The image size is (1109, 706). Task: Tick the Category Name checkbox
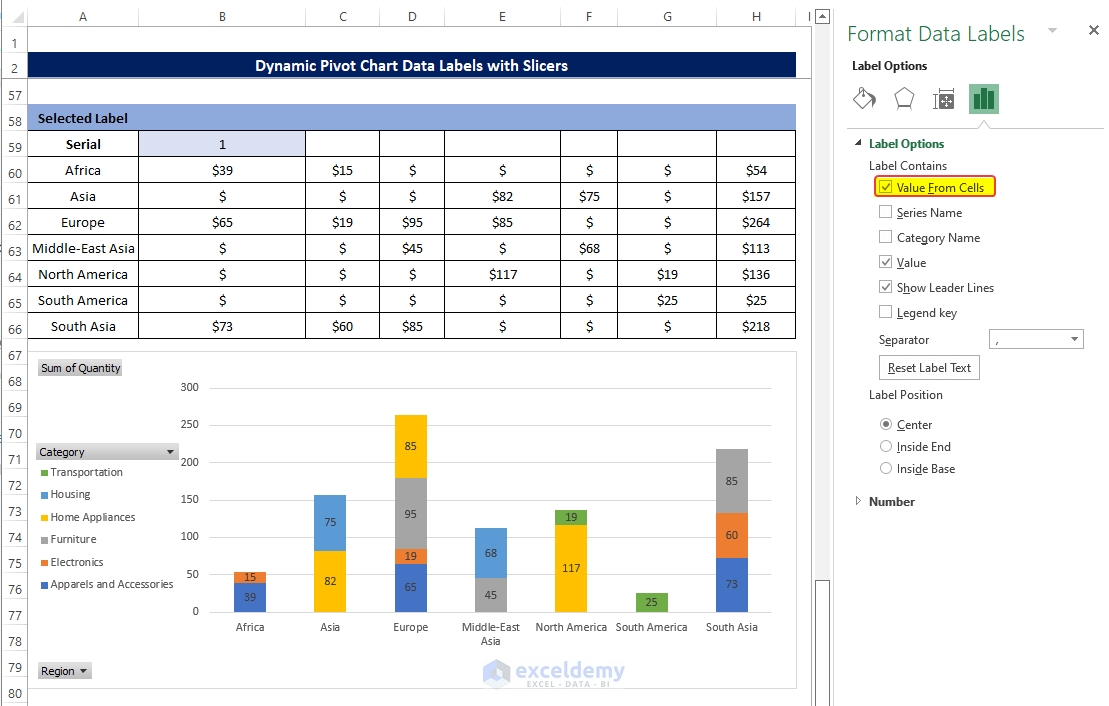[x=886, y=237]
